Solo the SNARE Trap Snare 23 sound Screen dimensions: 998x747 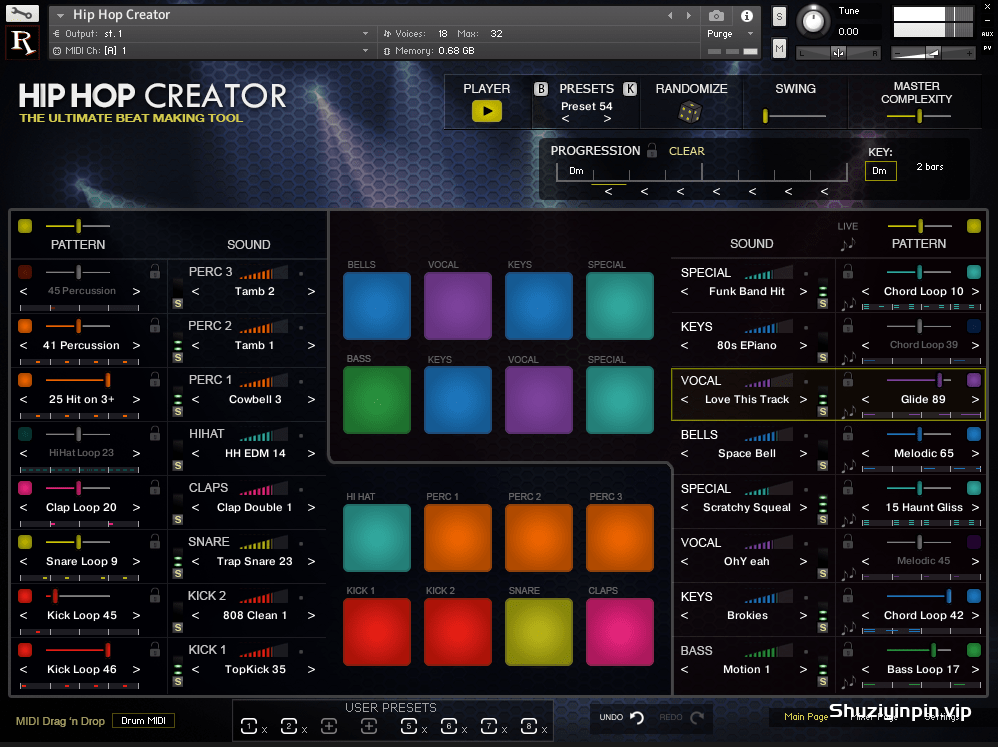tap(178, 573)
